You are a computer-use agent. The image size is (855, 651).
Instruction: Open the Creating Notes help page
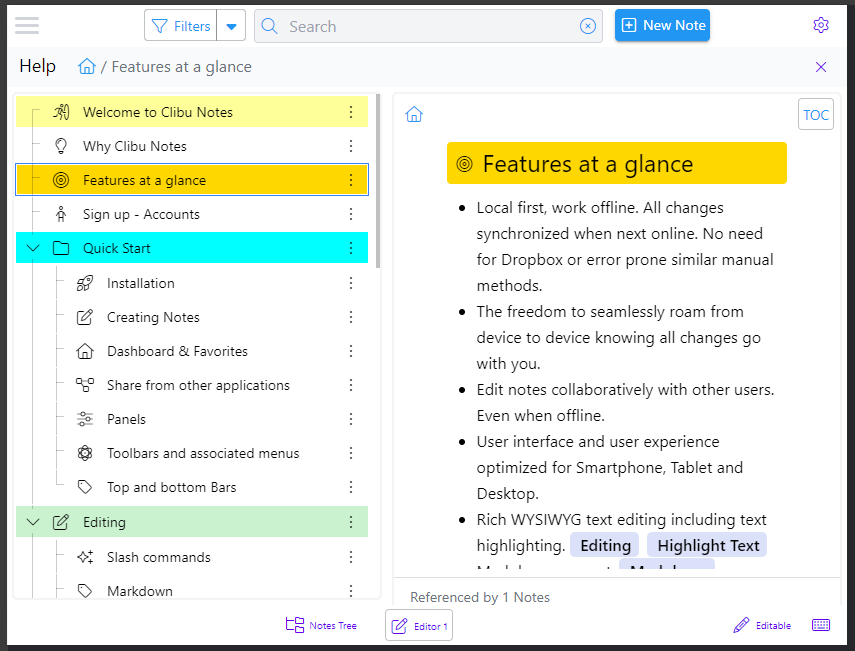[153, 317]
